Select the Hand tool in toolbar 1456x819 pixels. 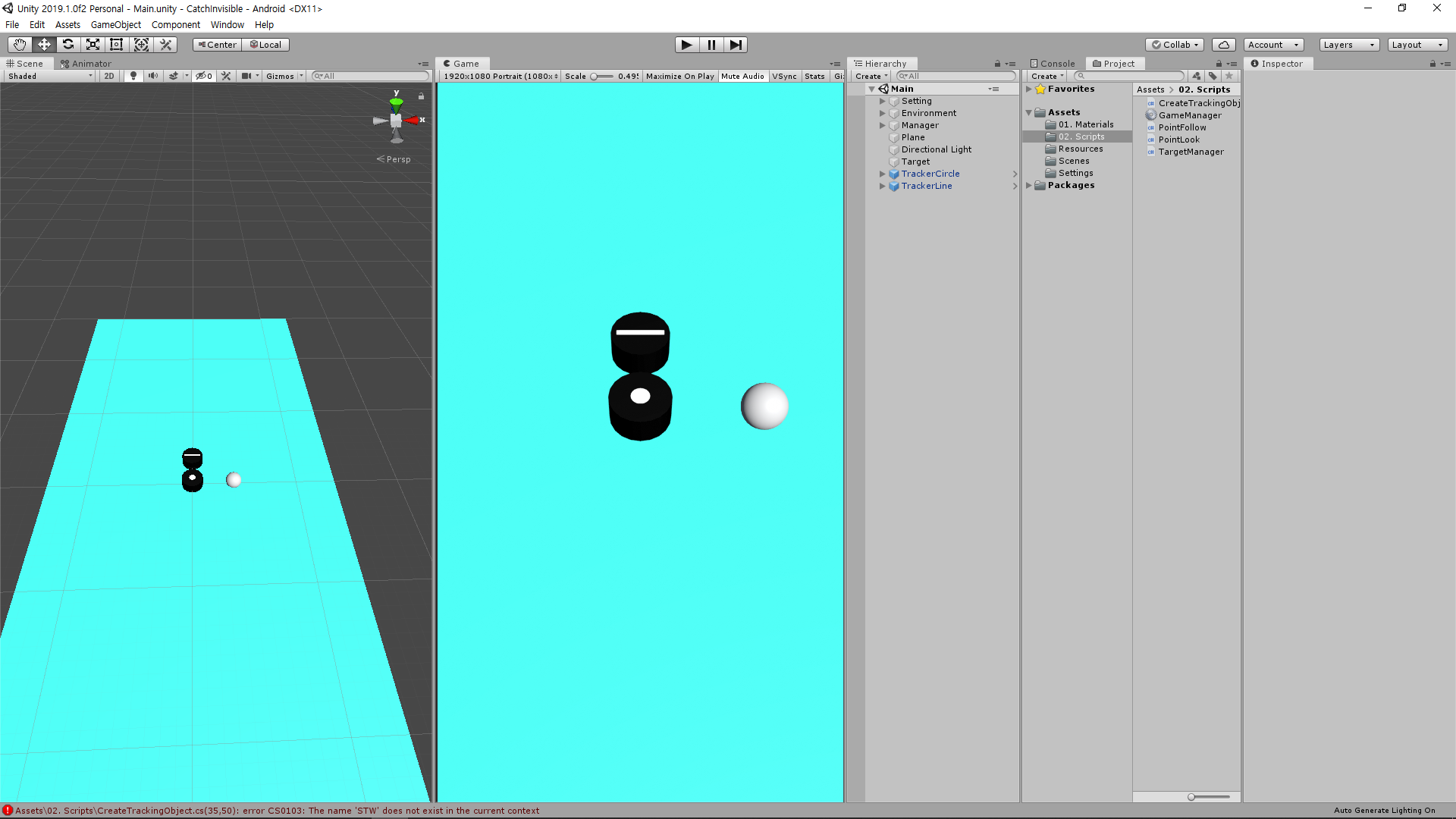click(20, 45)
